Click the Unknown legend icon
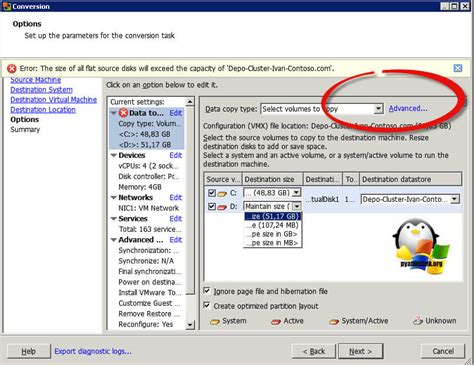The image size is (474, 365). pos(418,321)
